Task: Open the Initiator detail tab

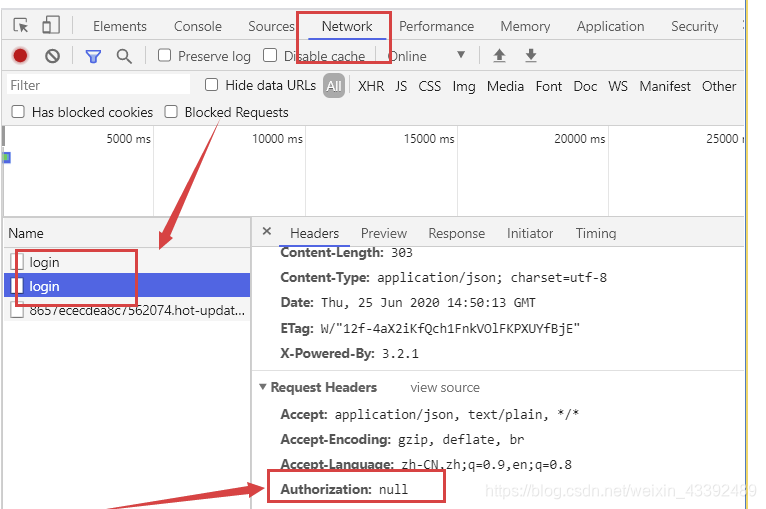Action: 530,233
